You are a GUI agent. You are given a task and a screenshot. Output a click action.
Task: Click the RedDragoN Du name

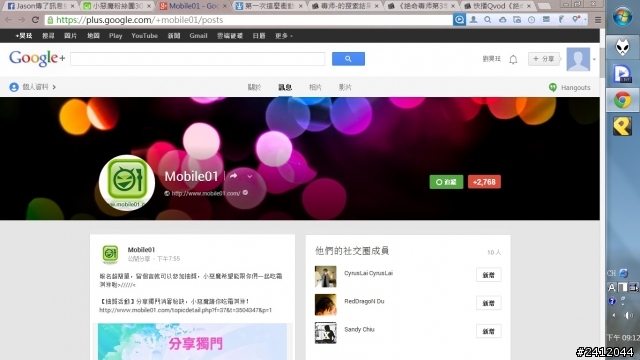(x=364, y=301)
